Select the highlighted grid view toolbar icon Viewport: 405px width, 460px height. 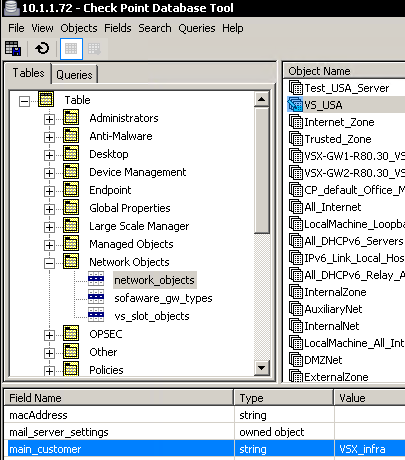pyautogui.click(x=71, y=49)
